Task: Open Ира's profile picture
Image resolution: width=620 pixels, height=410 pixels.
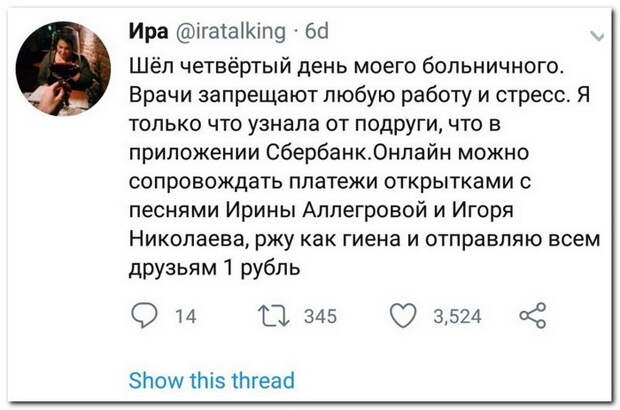Action: coord(63,68)
